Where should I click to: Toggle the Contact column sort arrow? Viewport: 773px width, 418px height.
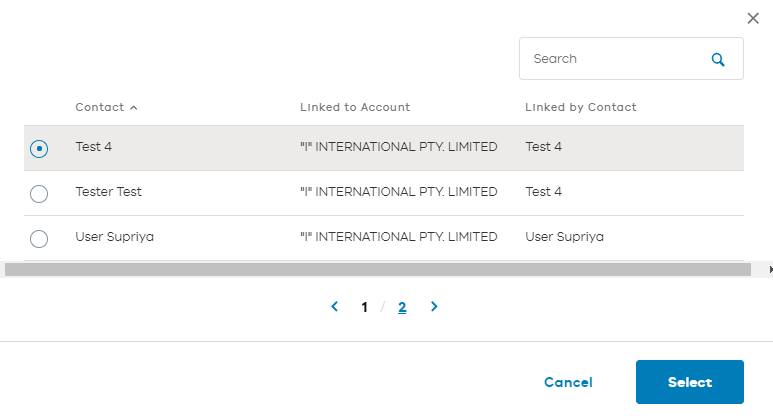pyautogui.click(x=134, y=107)
